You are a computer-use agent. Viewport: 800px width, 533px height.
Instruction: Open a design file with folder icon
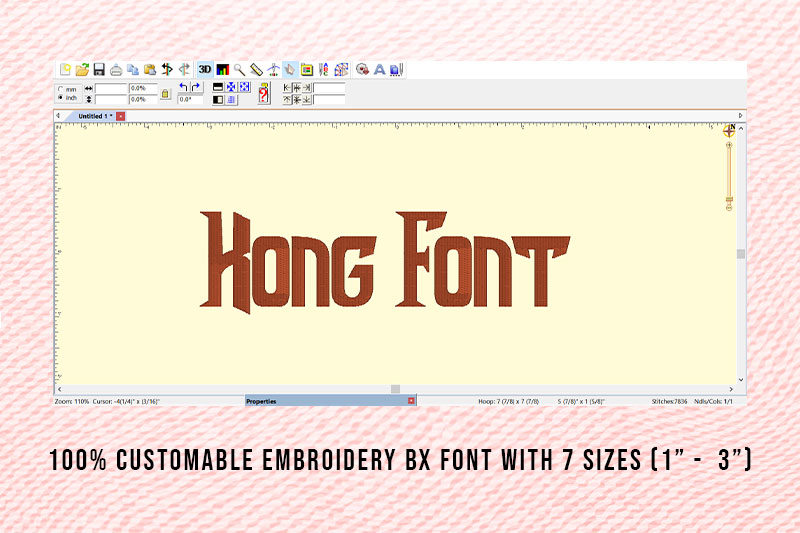pos(82,69)
